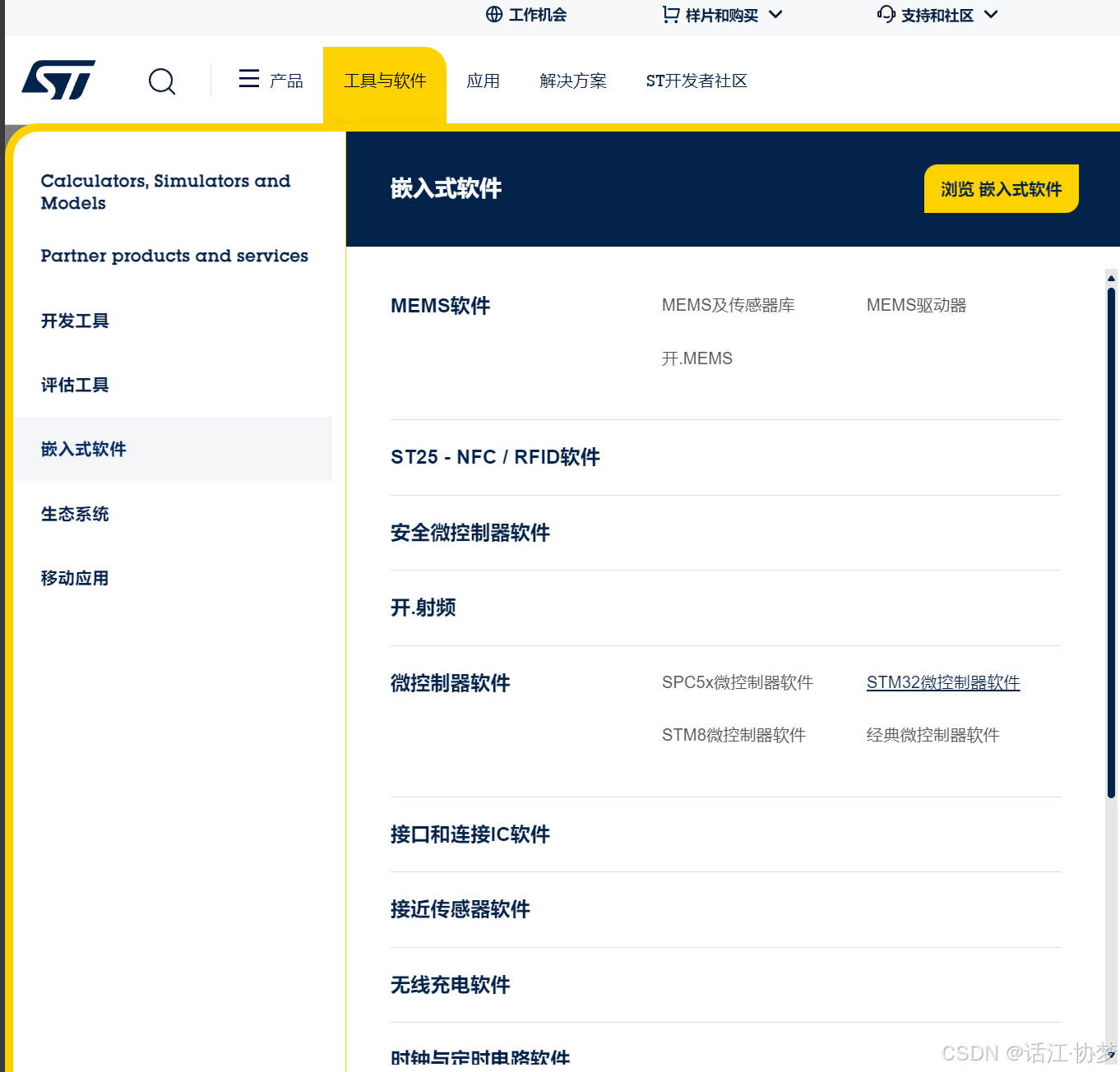Click the 浏览 嵌入式软件 button
The height and width of the screenshot is (1072, 1120).
pos(1002,189)
